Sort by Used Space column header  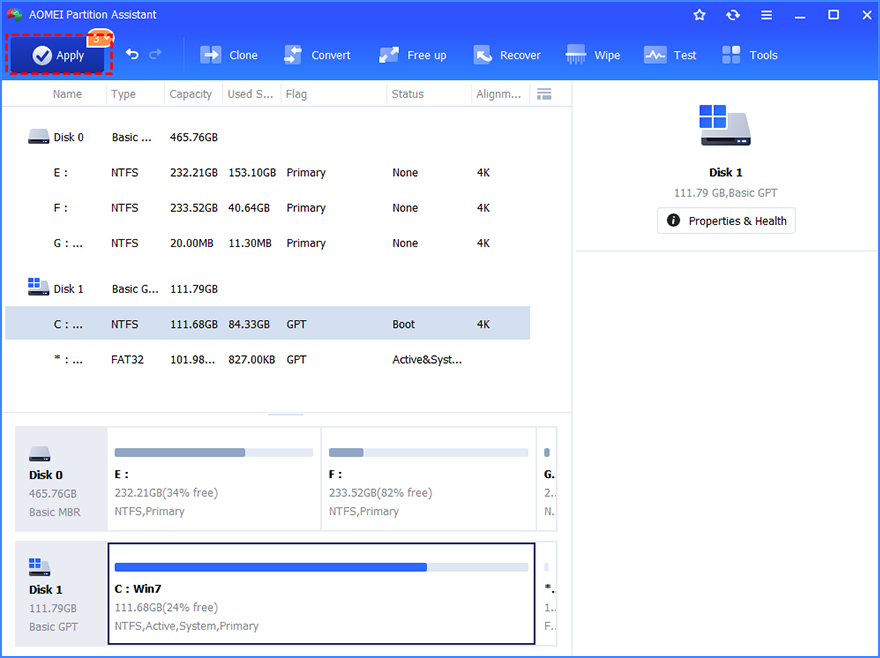pos(250,94)
